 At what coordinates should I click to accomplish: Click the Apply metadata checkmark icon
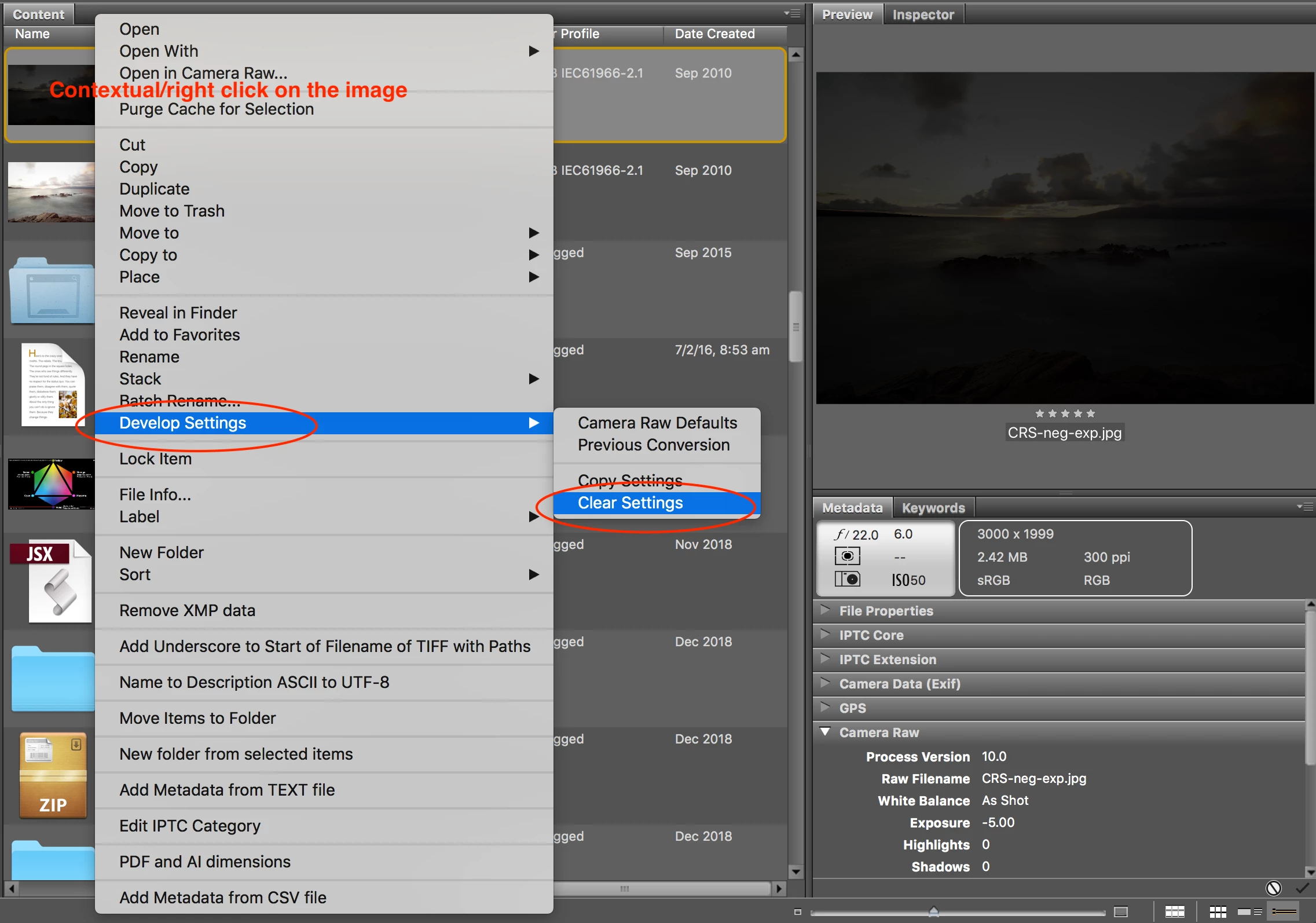click(1302, 888)
